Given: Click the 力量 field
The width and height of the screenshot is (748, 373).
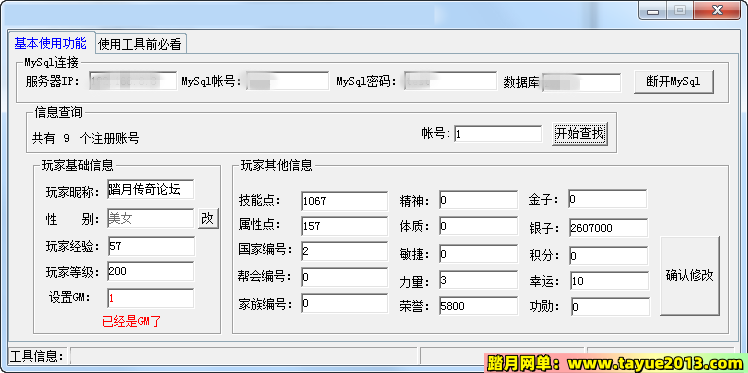Looking at the screenshot, I should point(478,280).
